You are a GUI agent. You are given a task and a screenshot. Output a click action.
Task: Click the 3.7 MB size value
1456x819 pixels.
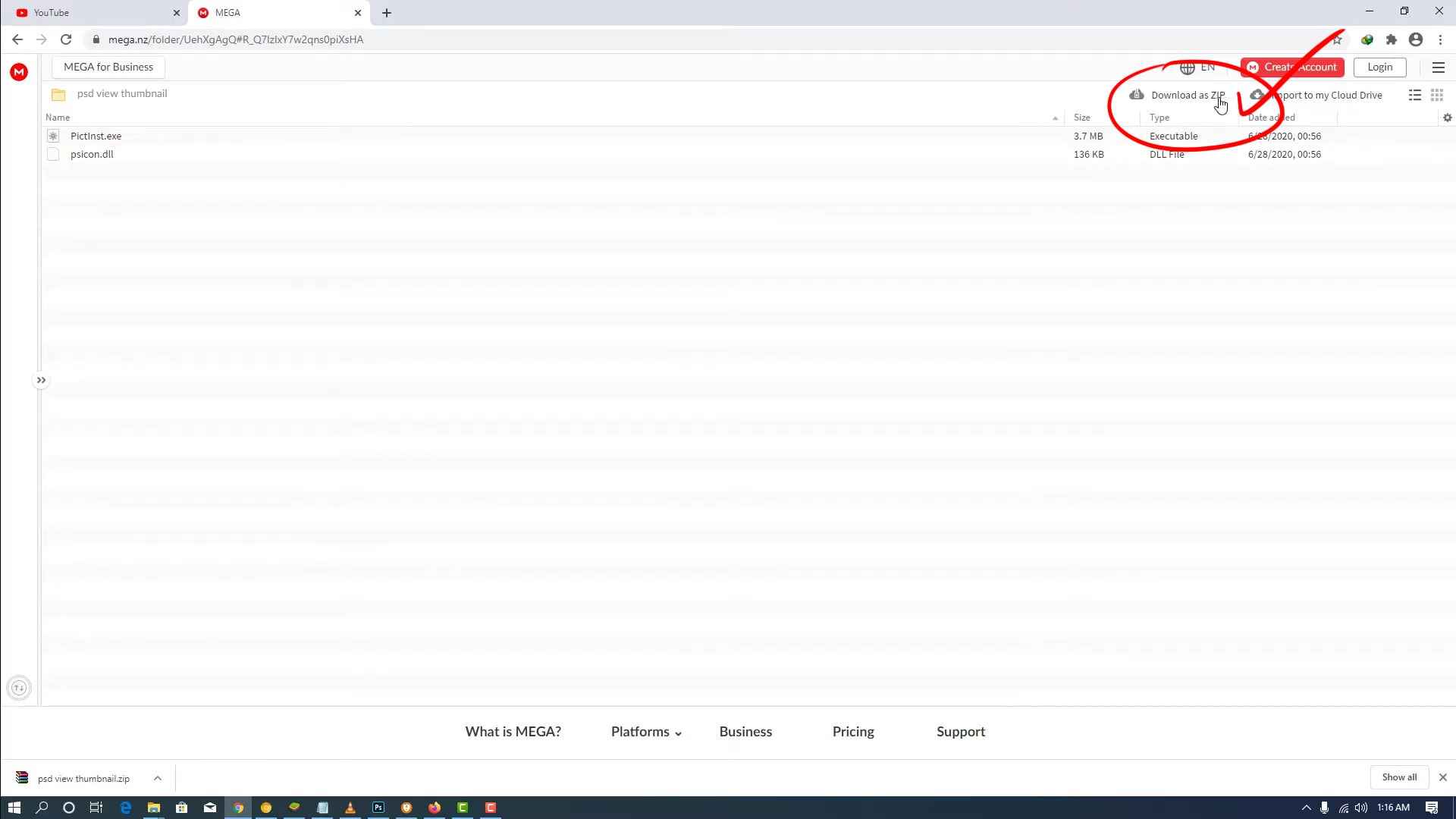coord(1088,136)
